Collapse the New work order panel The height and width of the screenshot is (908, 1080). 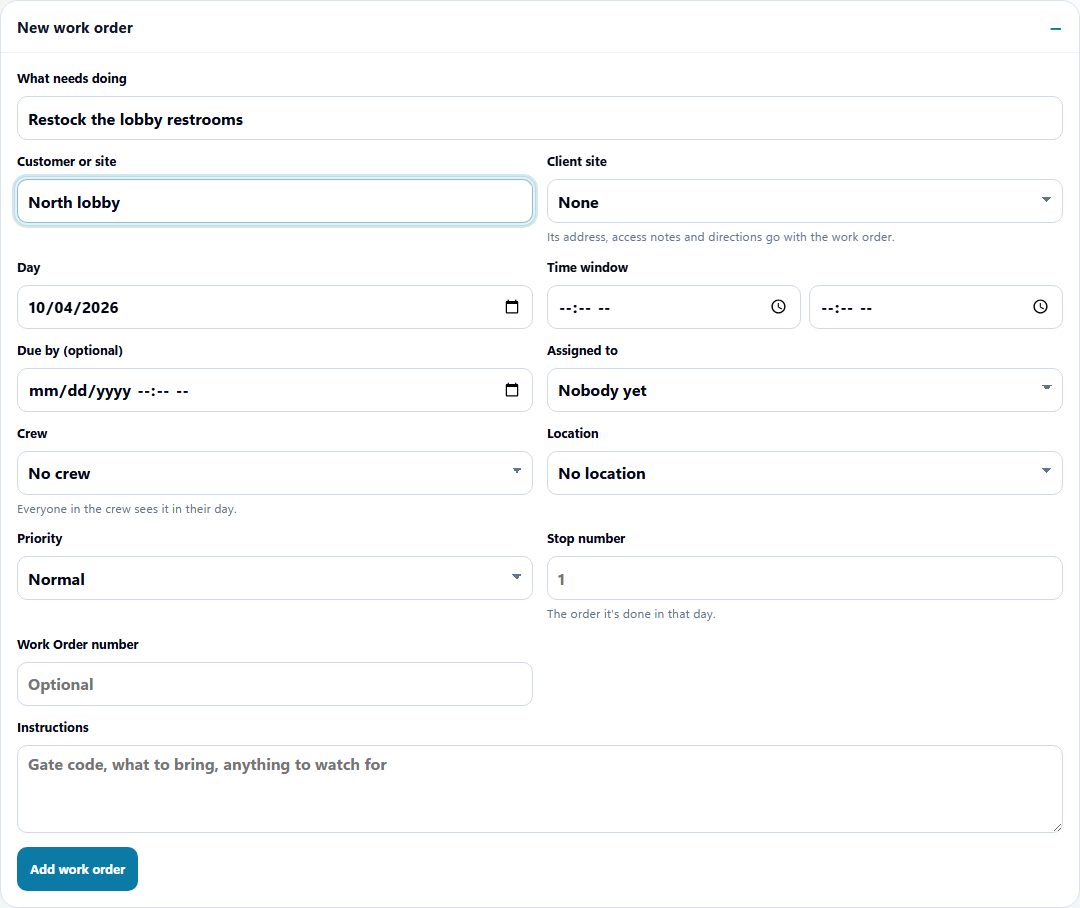1055,28
